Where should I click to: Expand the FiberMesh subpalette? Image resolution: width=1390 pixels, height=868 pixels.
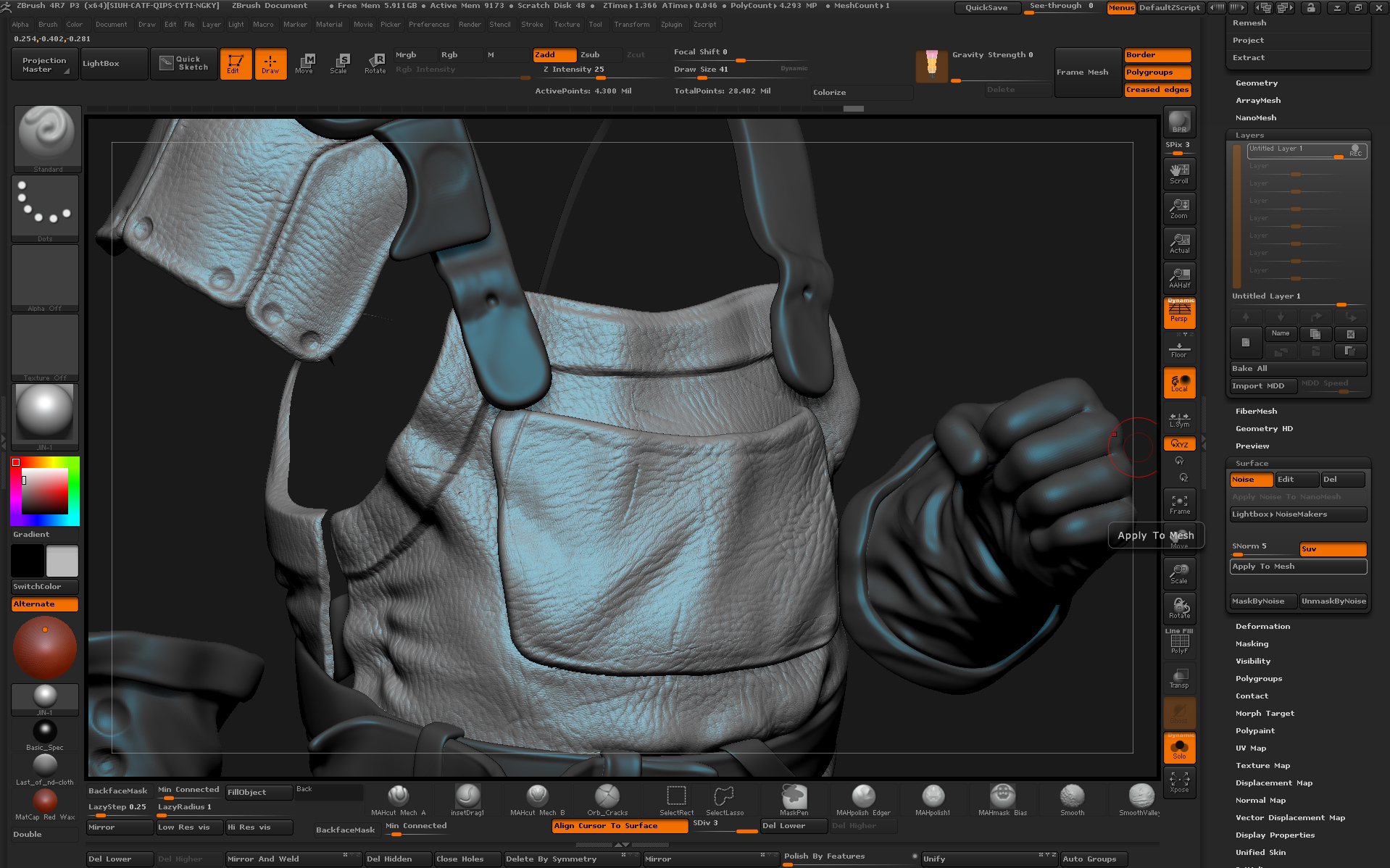click(x=1256, y=412)
